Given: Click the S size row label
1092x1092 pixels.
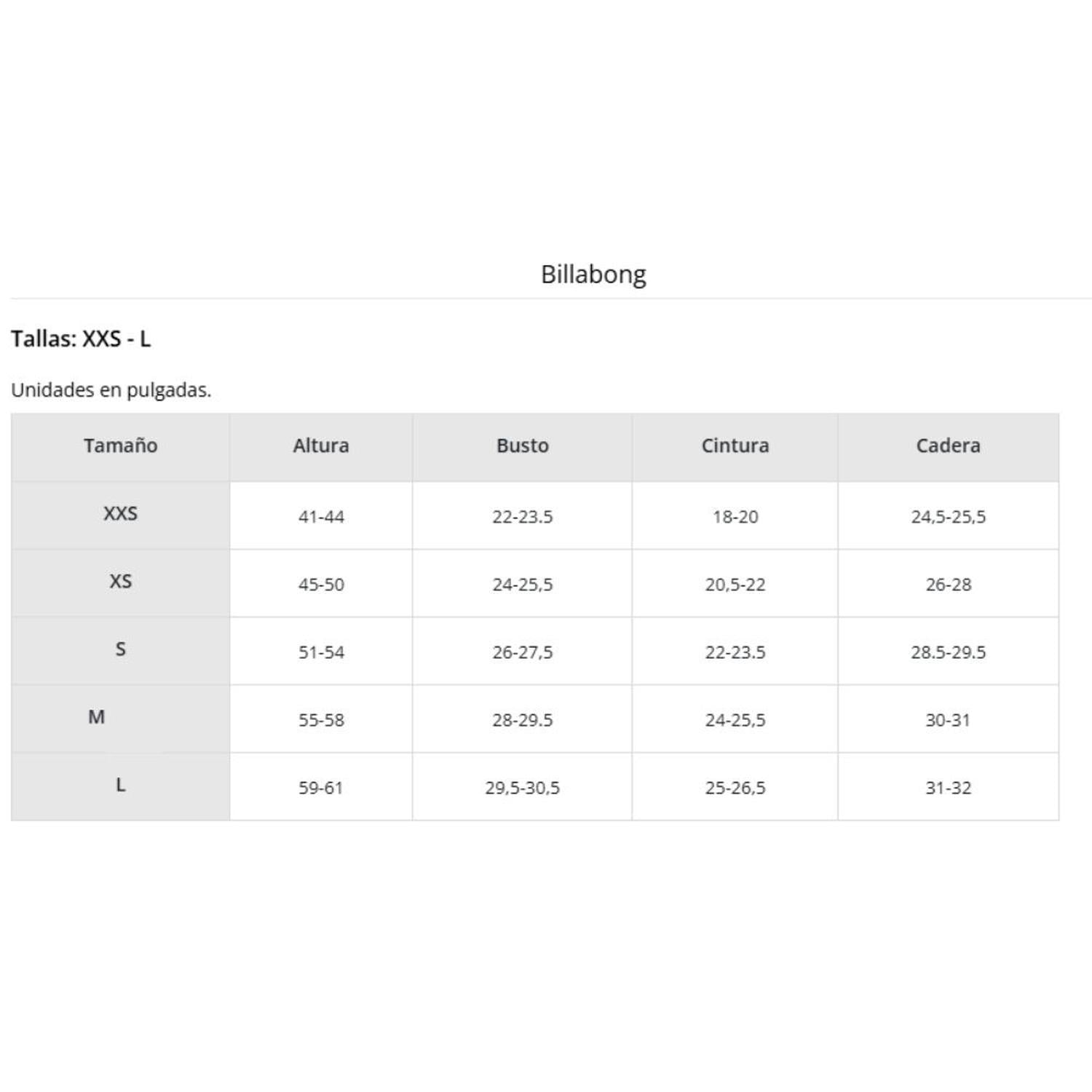Looking at the screenshot, I should point(121,649).
